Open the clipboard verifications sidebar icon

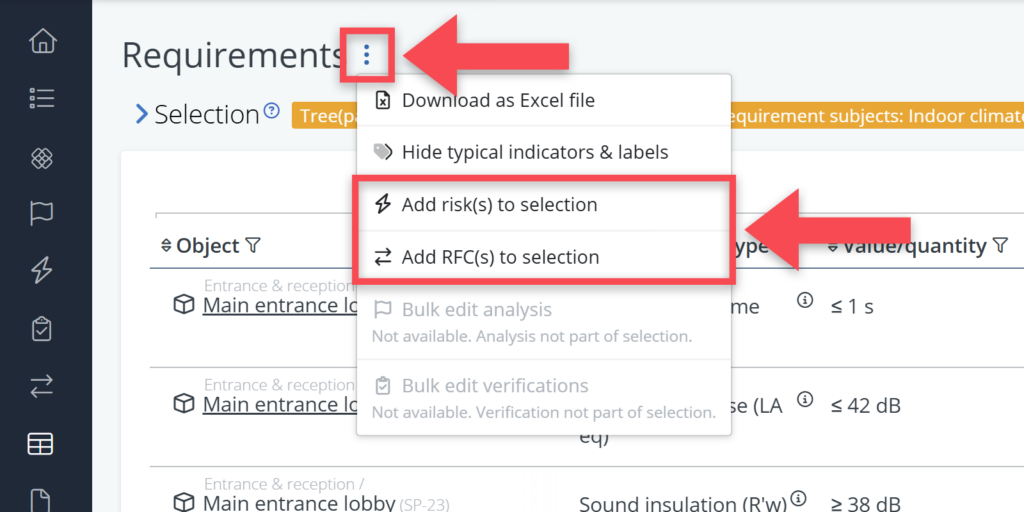point(42,328)
